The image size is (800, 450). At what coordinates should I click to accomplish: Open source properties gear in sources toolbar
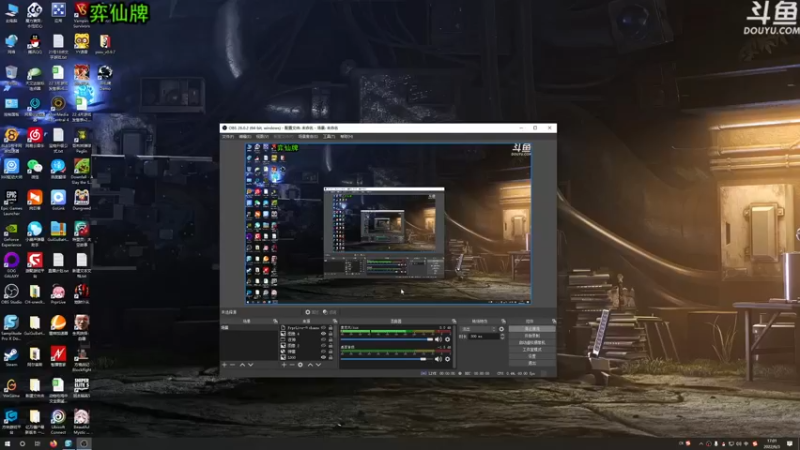pos(300,365)
